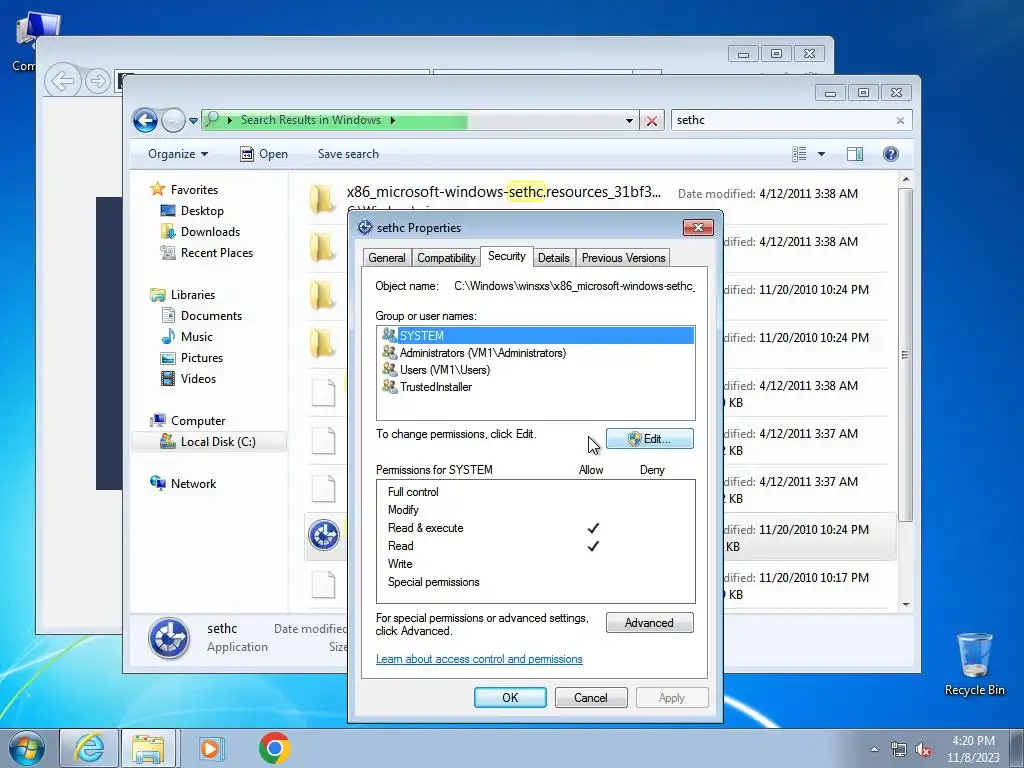Confirm with the OK button
The image size is (1024, 768).
[510, 697]
